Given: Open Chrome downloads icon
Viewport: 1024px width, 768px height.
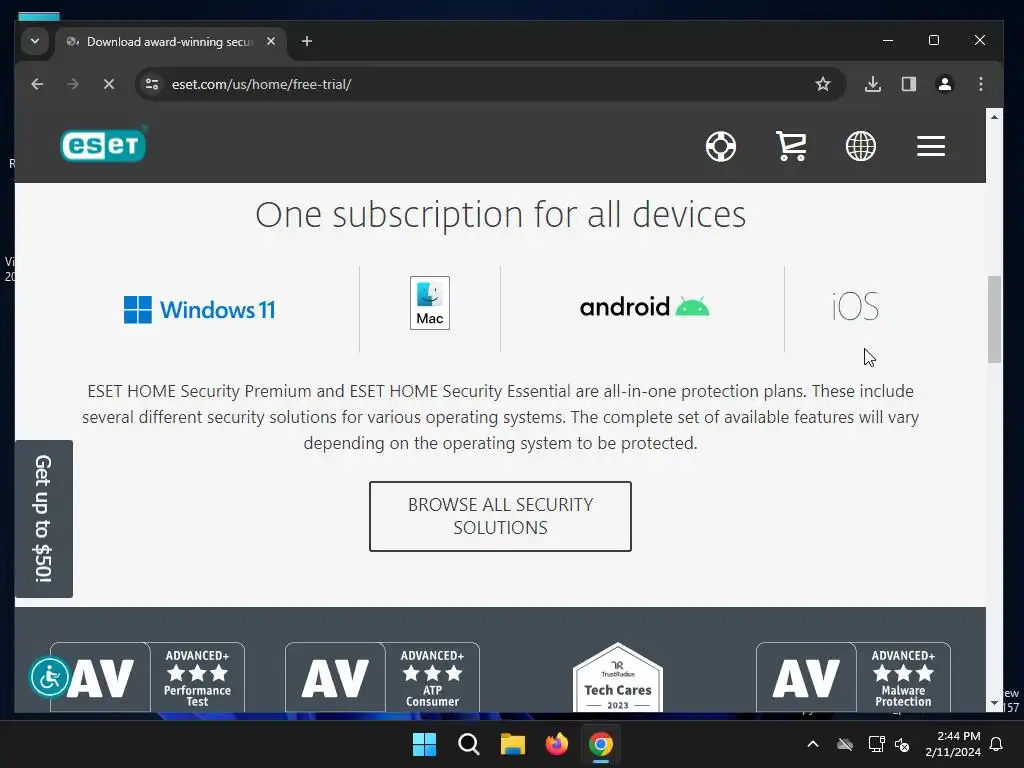Looking at the screenshot, I should 872,84.
